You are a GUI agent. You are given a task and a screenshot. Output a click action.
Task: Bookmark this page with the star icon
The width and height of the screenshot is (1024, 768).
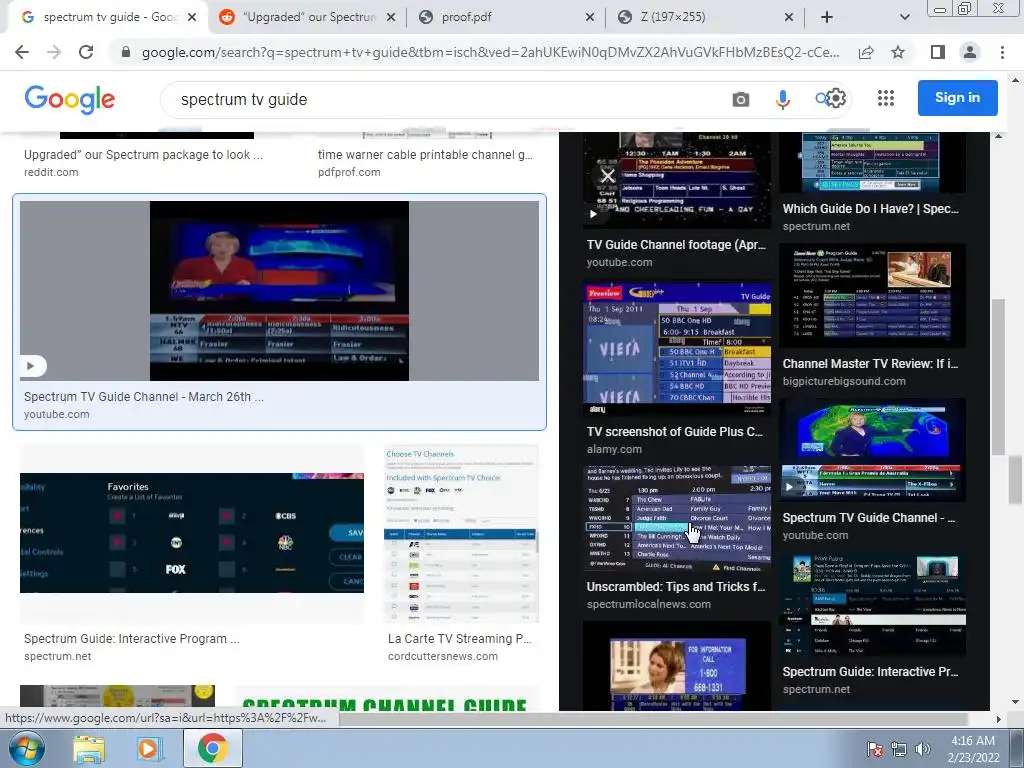(x=898, y=52)
